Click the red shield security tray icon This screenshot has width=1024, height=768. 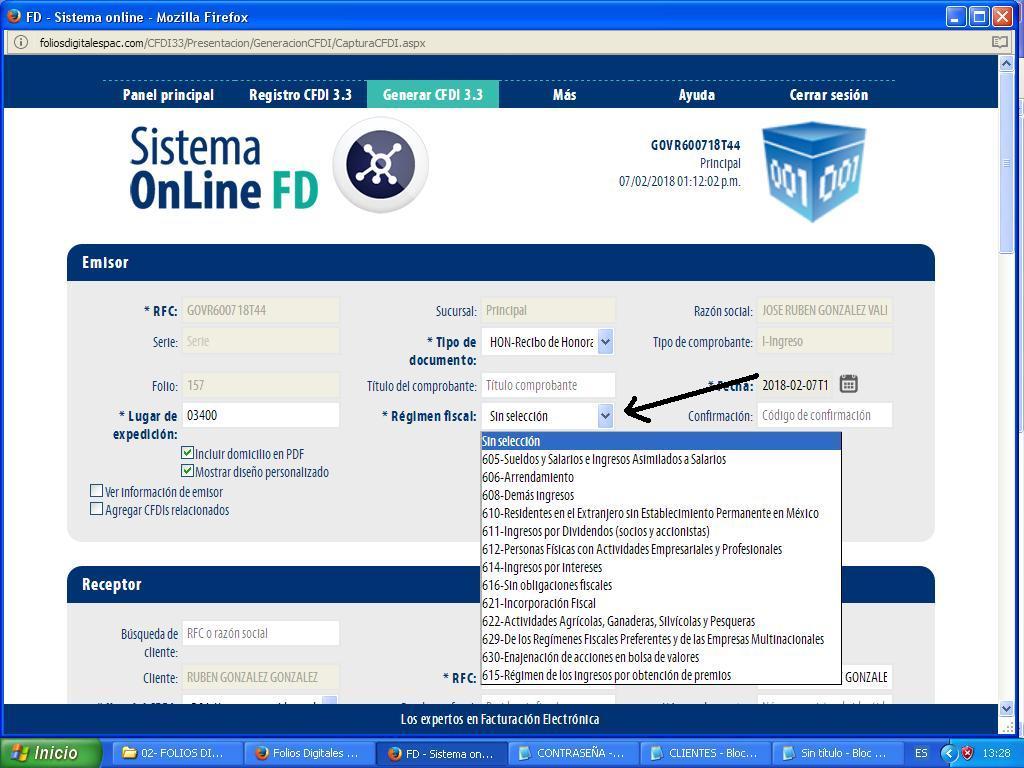click(x=967, y=753)
